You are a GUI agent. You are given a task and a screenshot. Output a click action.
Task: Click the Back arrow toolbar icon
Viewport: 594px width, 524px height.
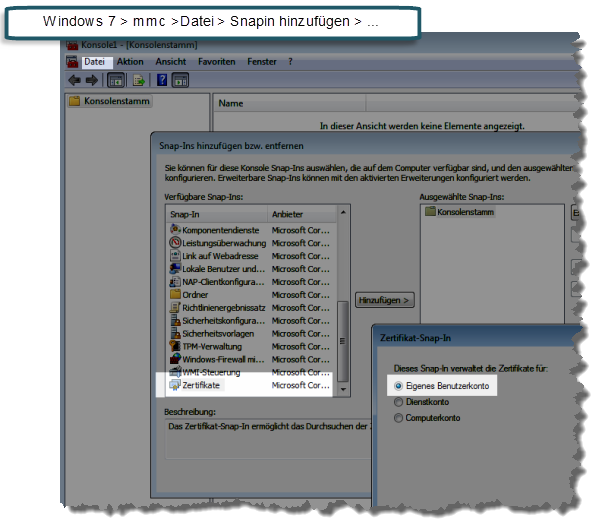(74, 80)
